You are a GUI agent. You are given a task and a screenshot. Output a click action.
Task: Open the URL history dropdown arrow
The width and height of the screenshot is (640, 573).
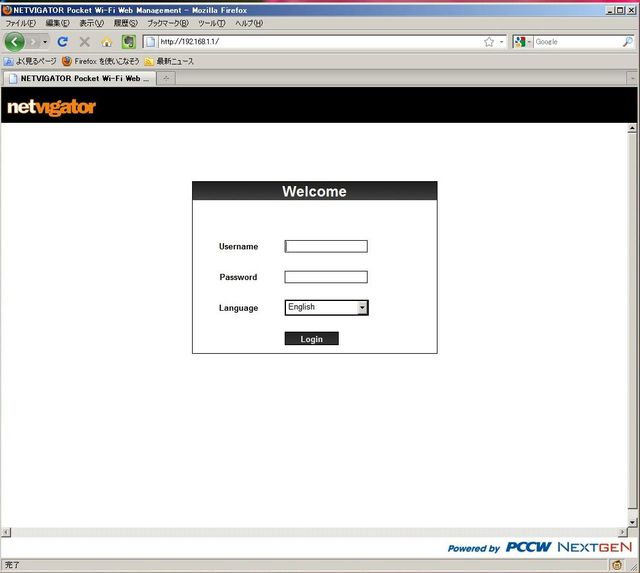point(502,42)
